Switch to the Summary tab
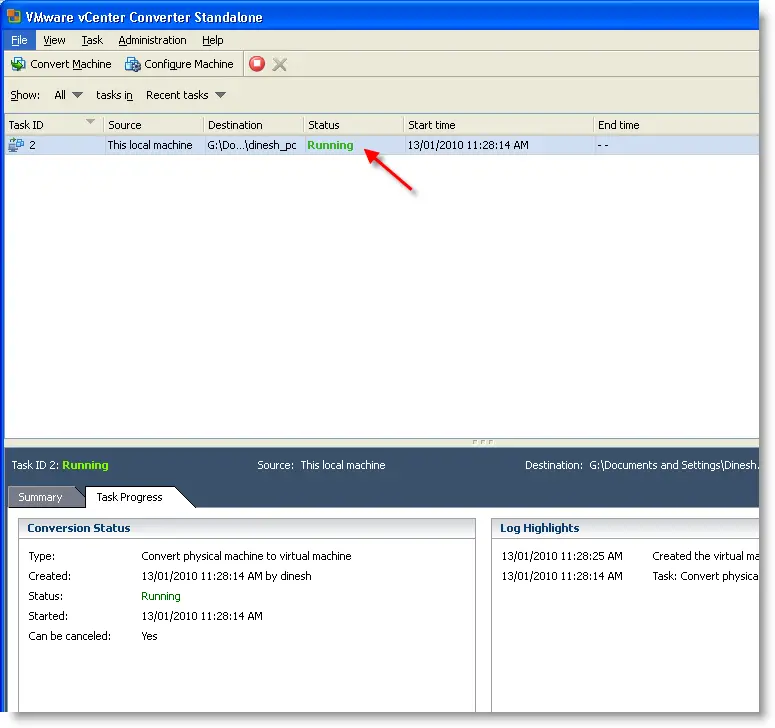 click(41, 497)
